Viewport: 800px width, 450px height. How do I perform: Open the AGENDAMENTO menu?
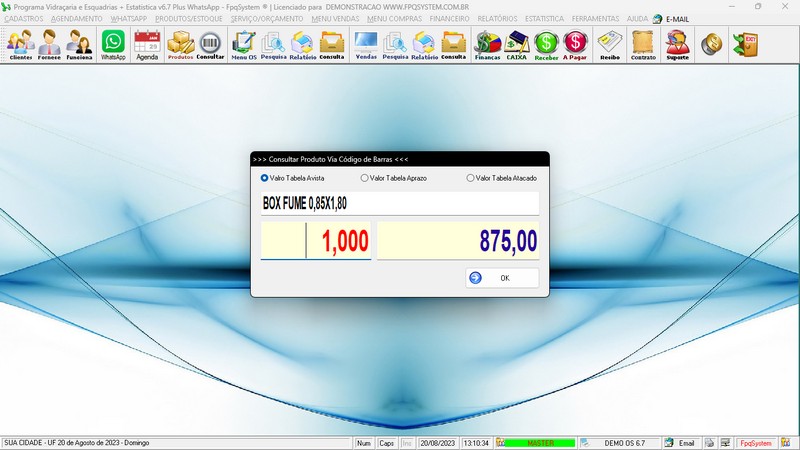coord(77,19)
